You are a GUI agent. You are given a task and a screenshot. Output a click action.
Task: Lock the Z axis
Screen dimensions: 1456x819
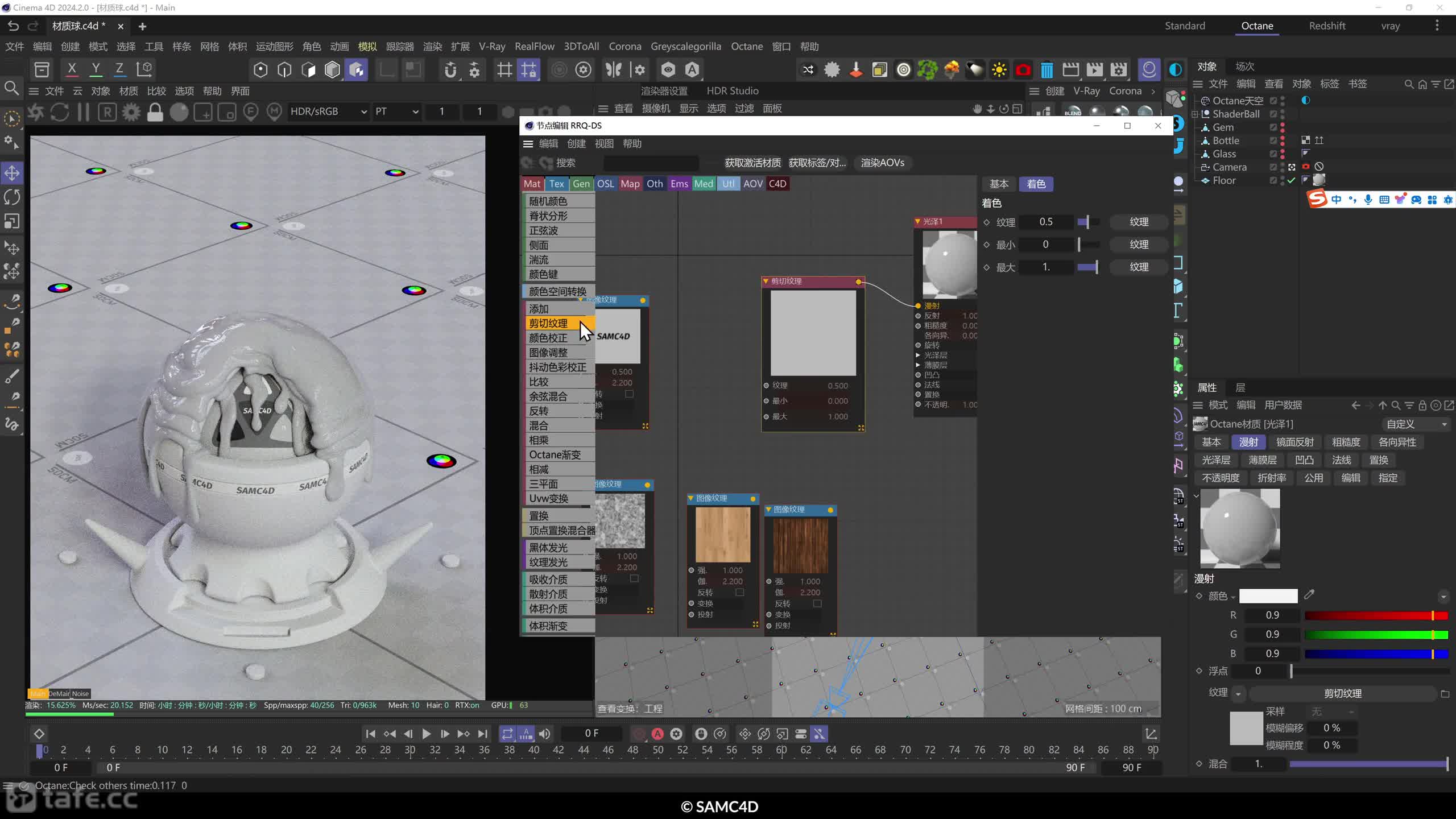[119, 69]
